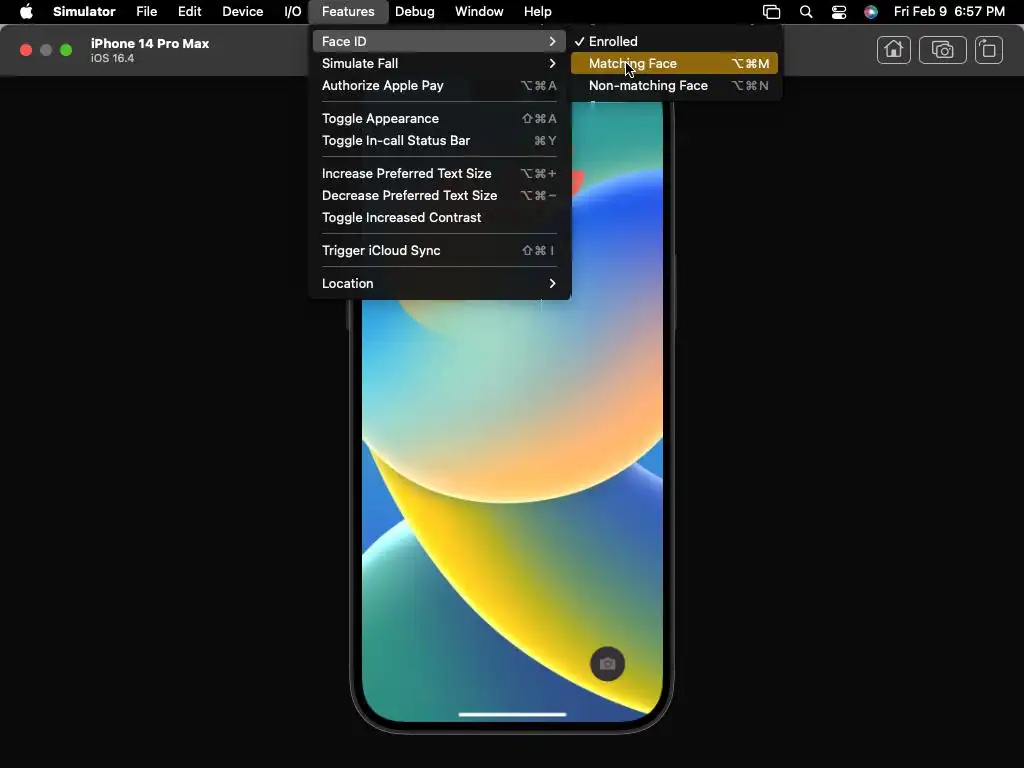Open the Debug menu
This screenshot has width=1024, height=768.
(415, 12)
